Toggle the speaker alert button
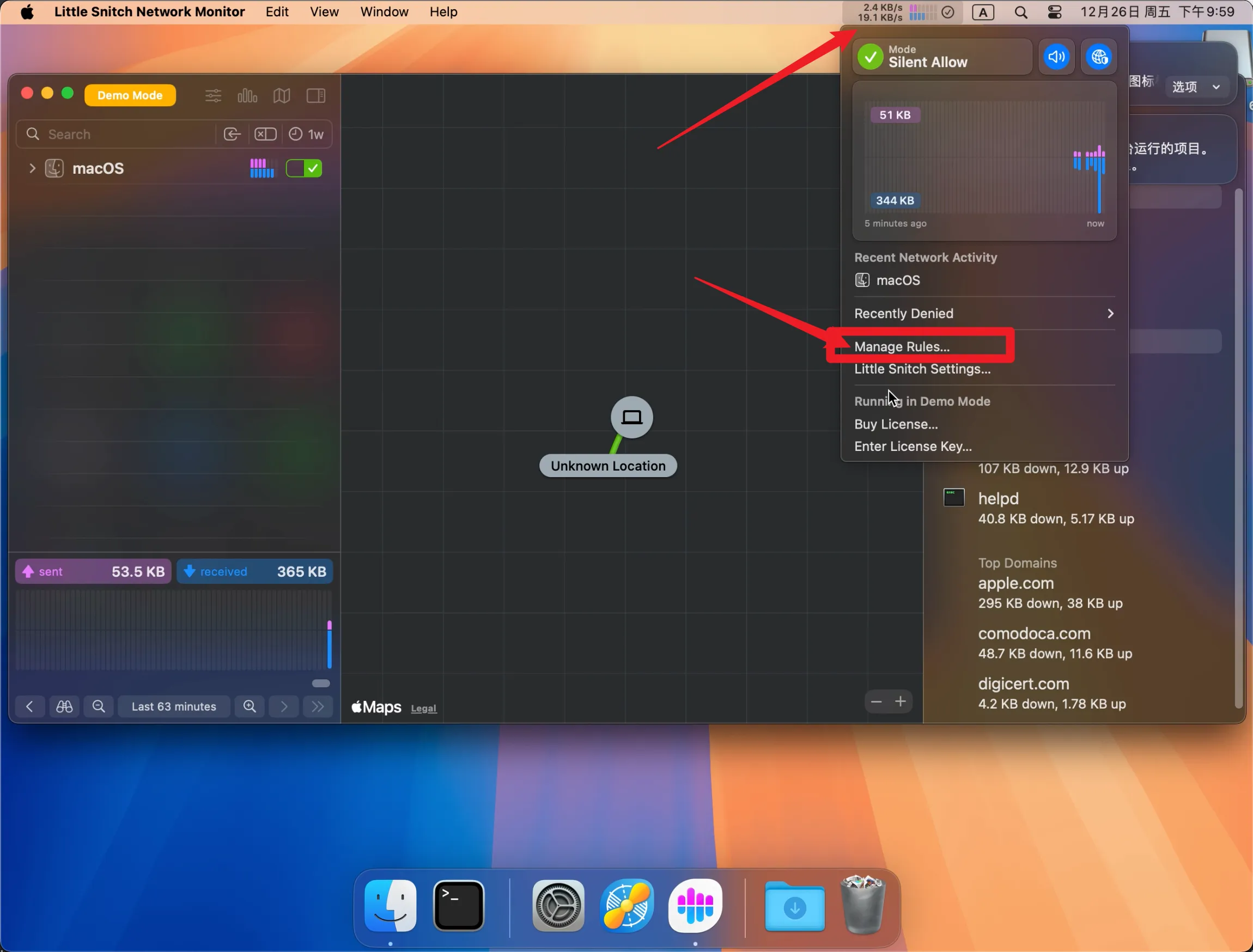Image resolution: width=1253 pixels, height=952 pixels. click(1056, 57)
